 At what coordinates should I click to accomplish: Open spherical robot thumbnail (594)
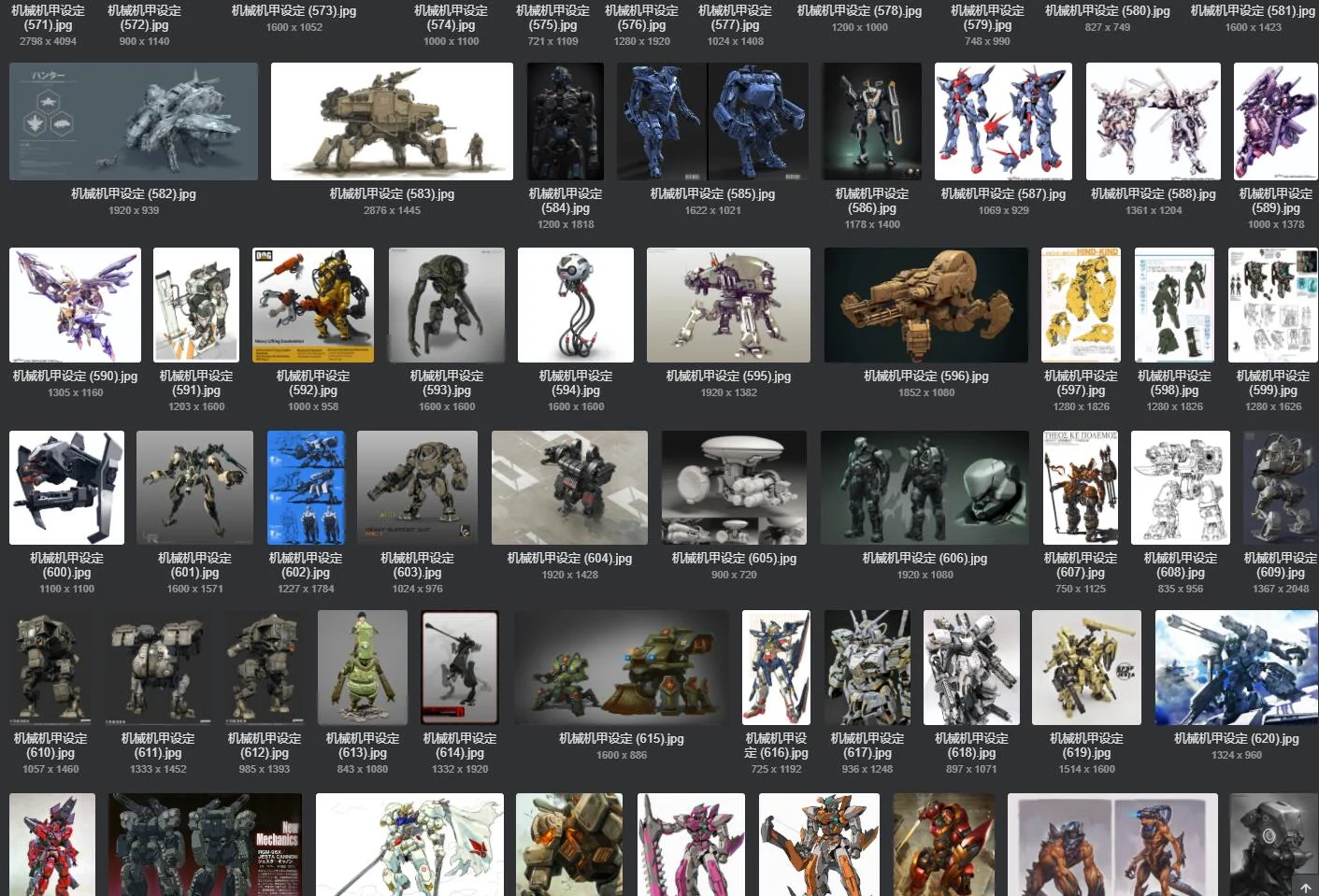576,305
